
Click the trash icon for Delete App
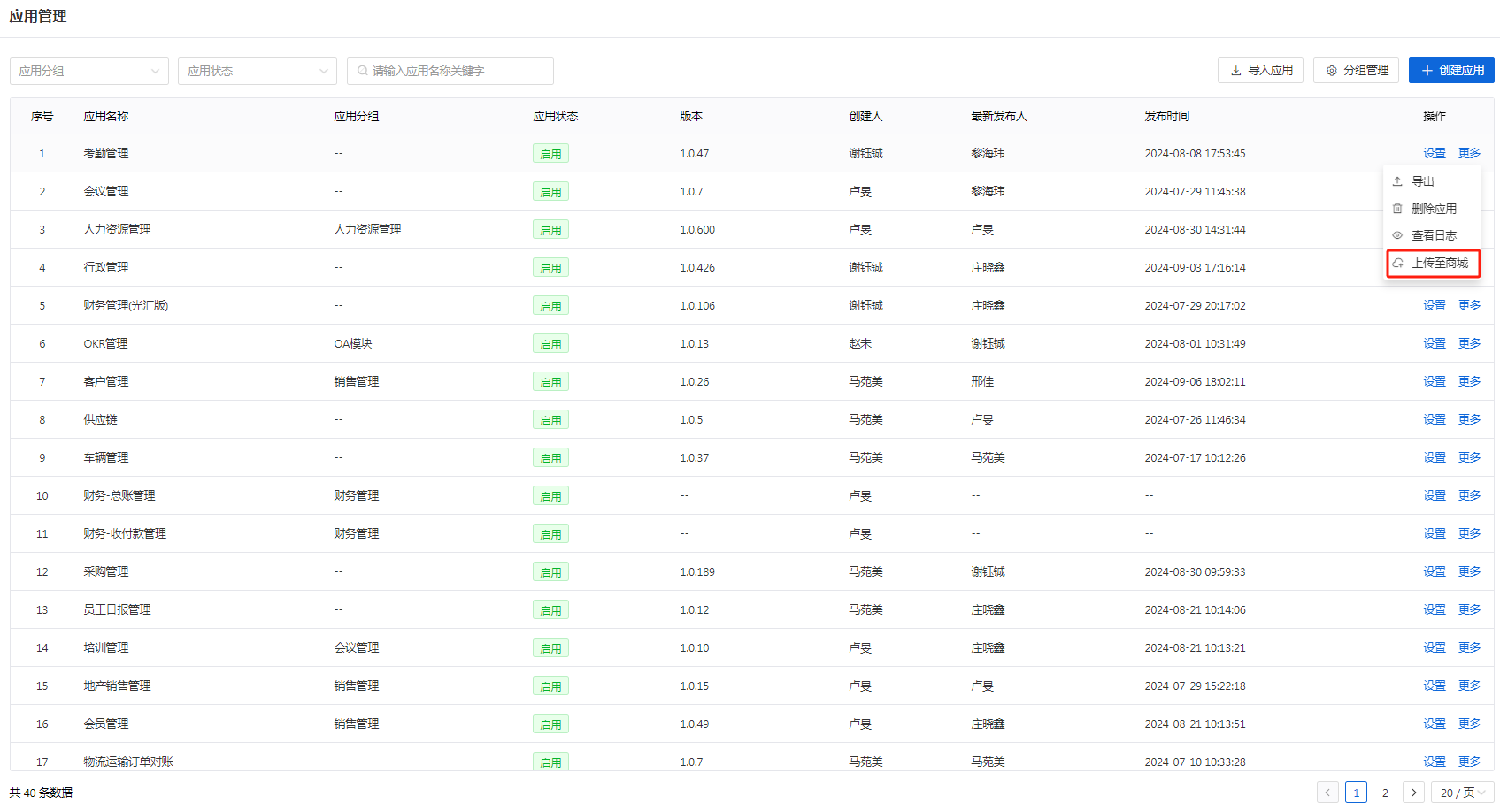1397,209
